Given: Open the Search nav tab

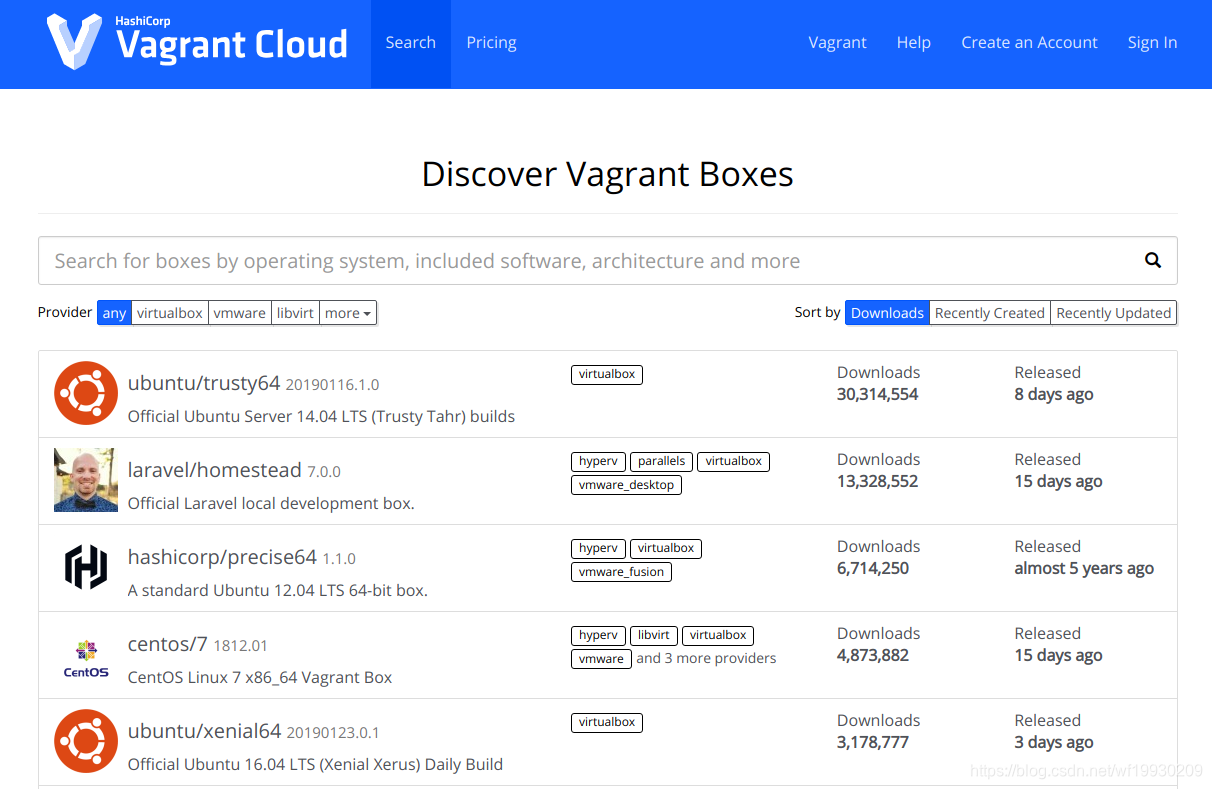Looking at the screenshot, I should click(x=411, y=43).
